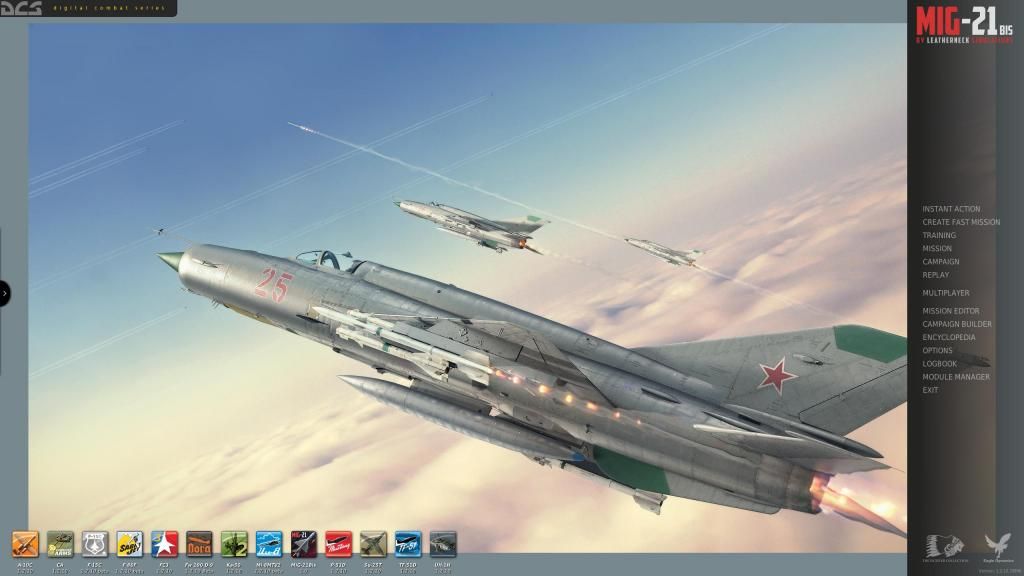Choose the Combined Arms module icon
This screenshot has width=1024, height=576.
click(x=60, y=544)
